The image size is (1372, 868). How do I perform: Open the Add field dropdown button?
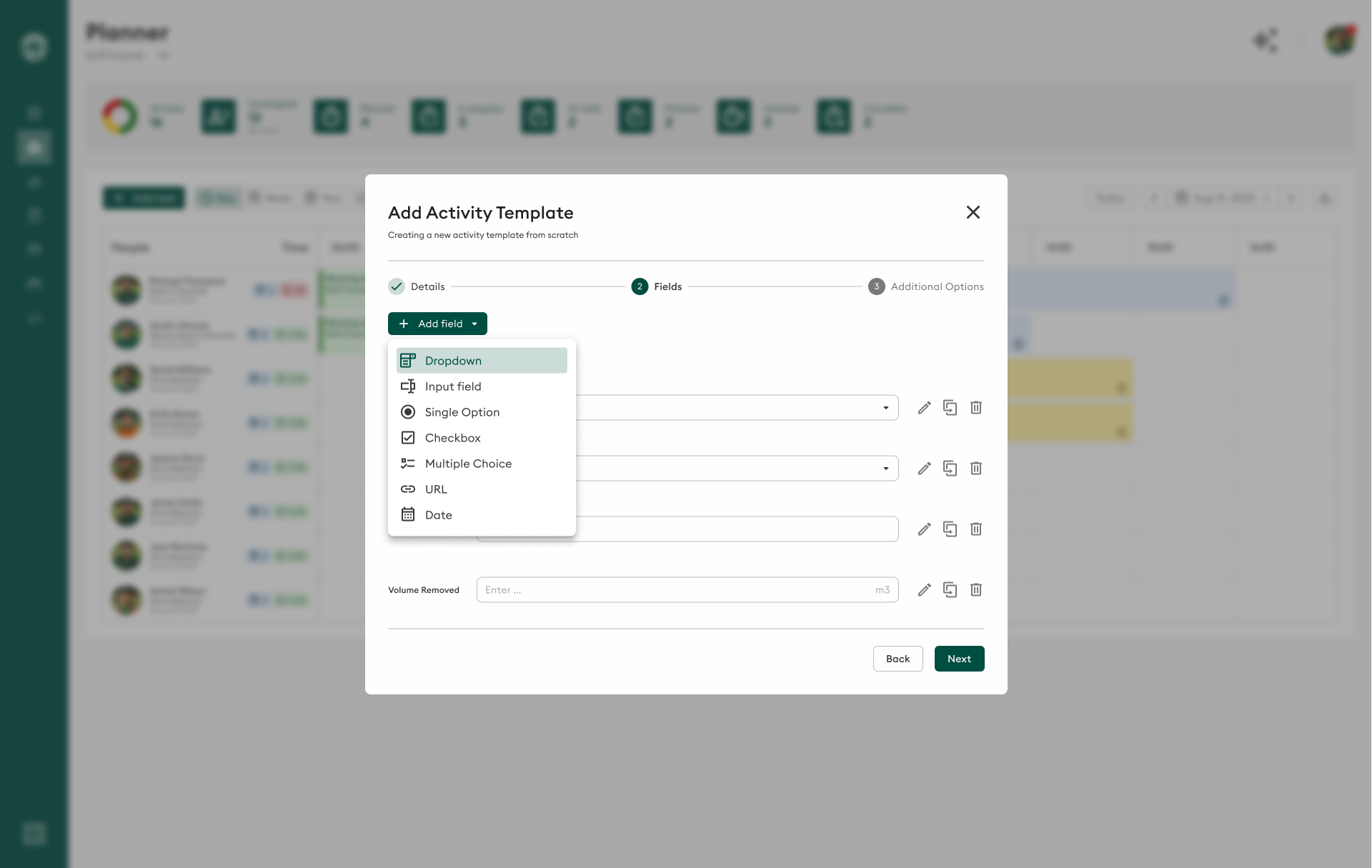437,324
